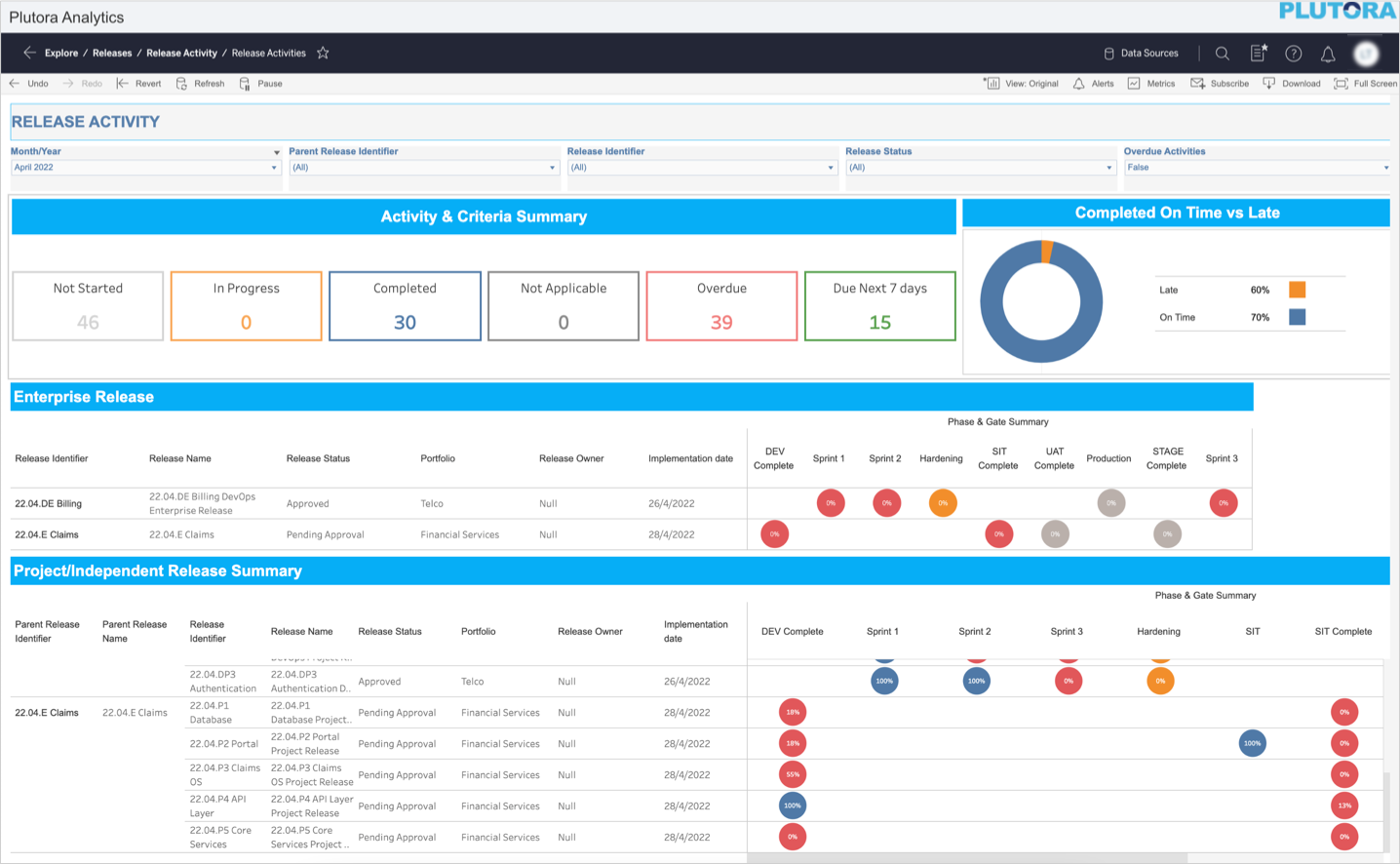Click the back arrow in navigation bar
Image resolution: width=1400 pixels, height=864 pixels.
[x=29, y=53]
